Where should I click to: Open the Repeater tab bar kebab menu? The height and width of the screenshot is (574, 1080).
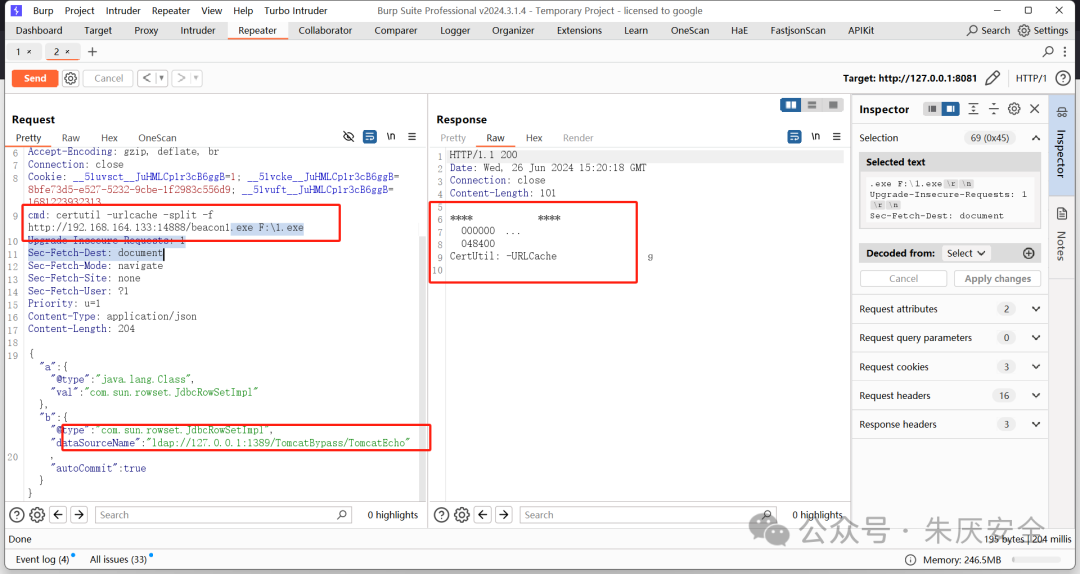coord(1065,52)
